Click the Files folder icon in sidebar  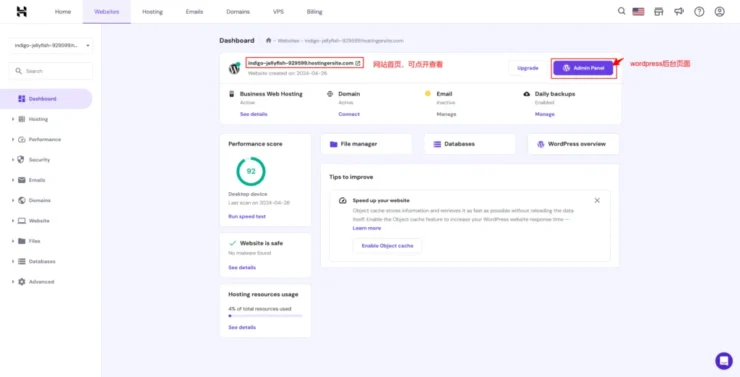coord(22,241)
